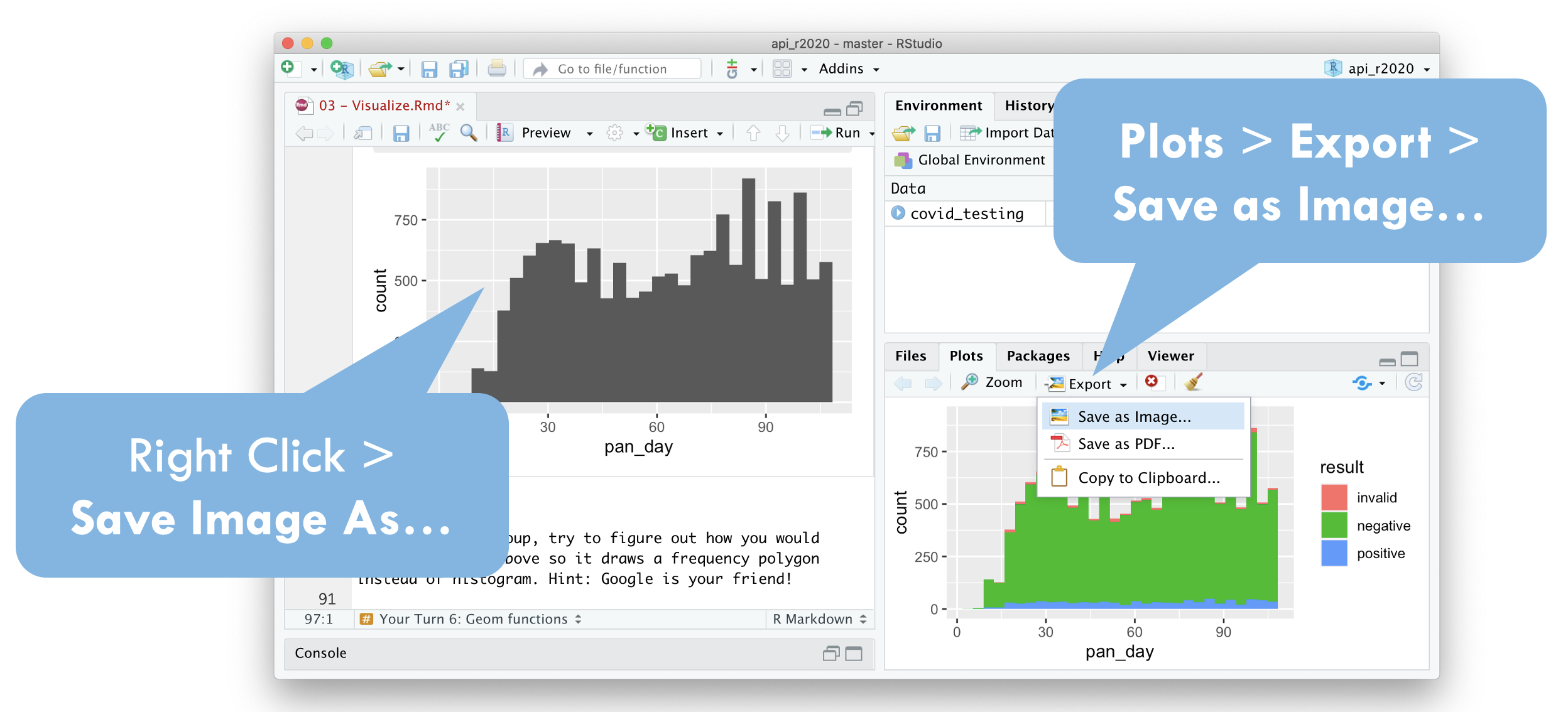Viewport: 1568px width, 712px height.
Task: Choose Copy to Clipboard option
Action: click(1148, 478)
